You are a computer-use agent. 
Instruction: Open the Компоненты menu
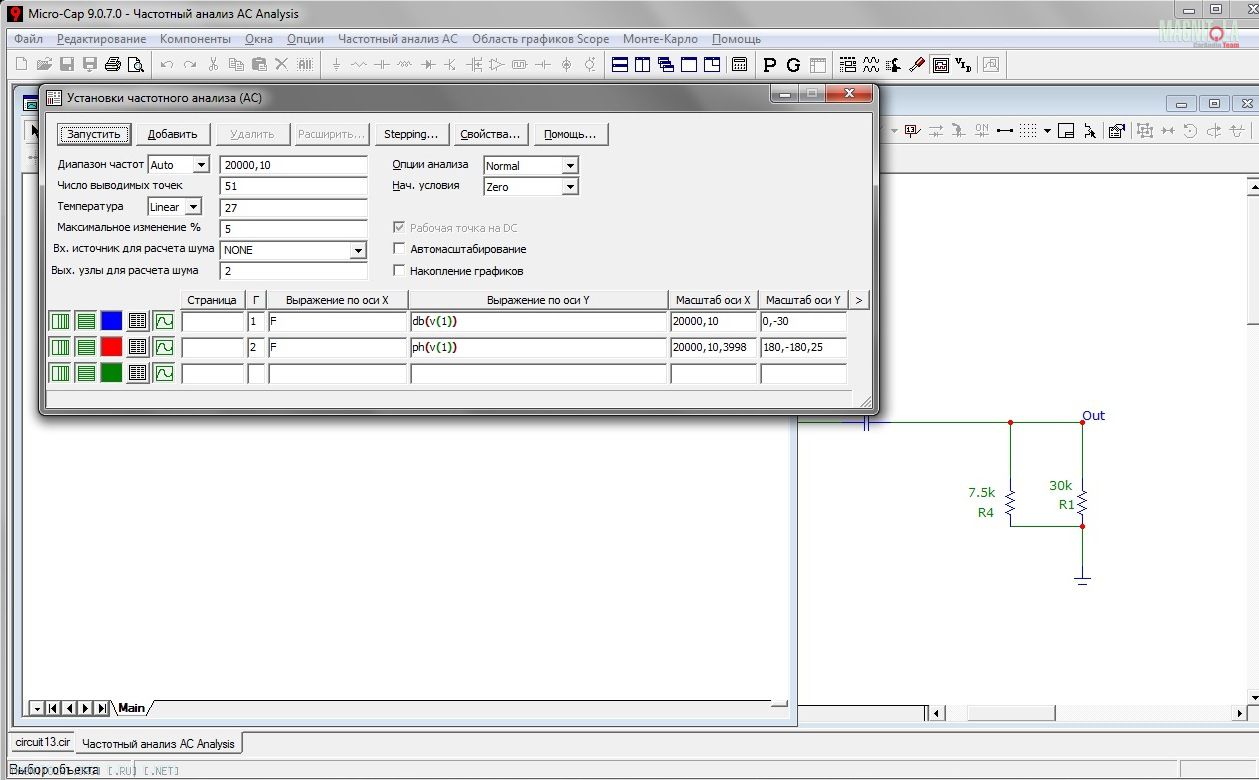click(x=195, y=39)
